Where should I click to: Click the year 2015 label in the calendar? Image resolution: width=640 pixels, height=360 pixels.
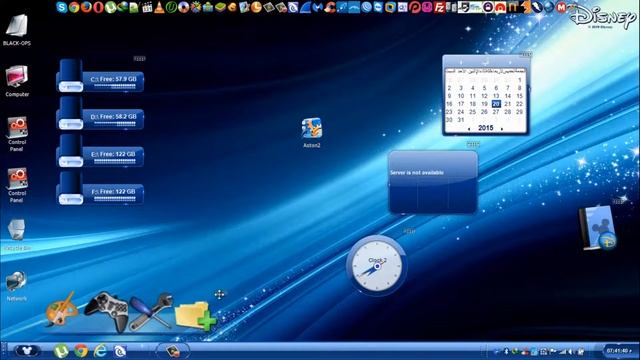pyautogui.click(x=486, y=128)
